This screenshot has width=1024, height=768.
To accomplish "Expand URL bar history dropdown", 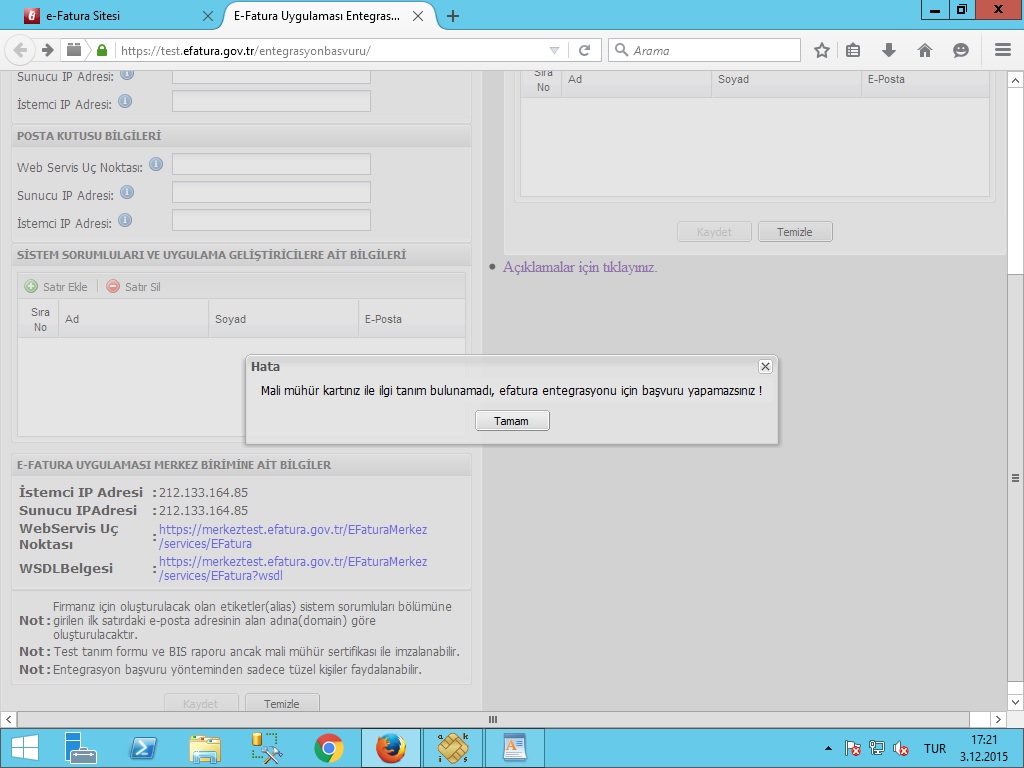I will (x=555, y=50).
